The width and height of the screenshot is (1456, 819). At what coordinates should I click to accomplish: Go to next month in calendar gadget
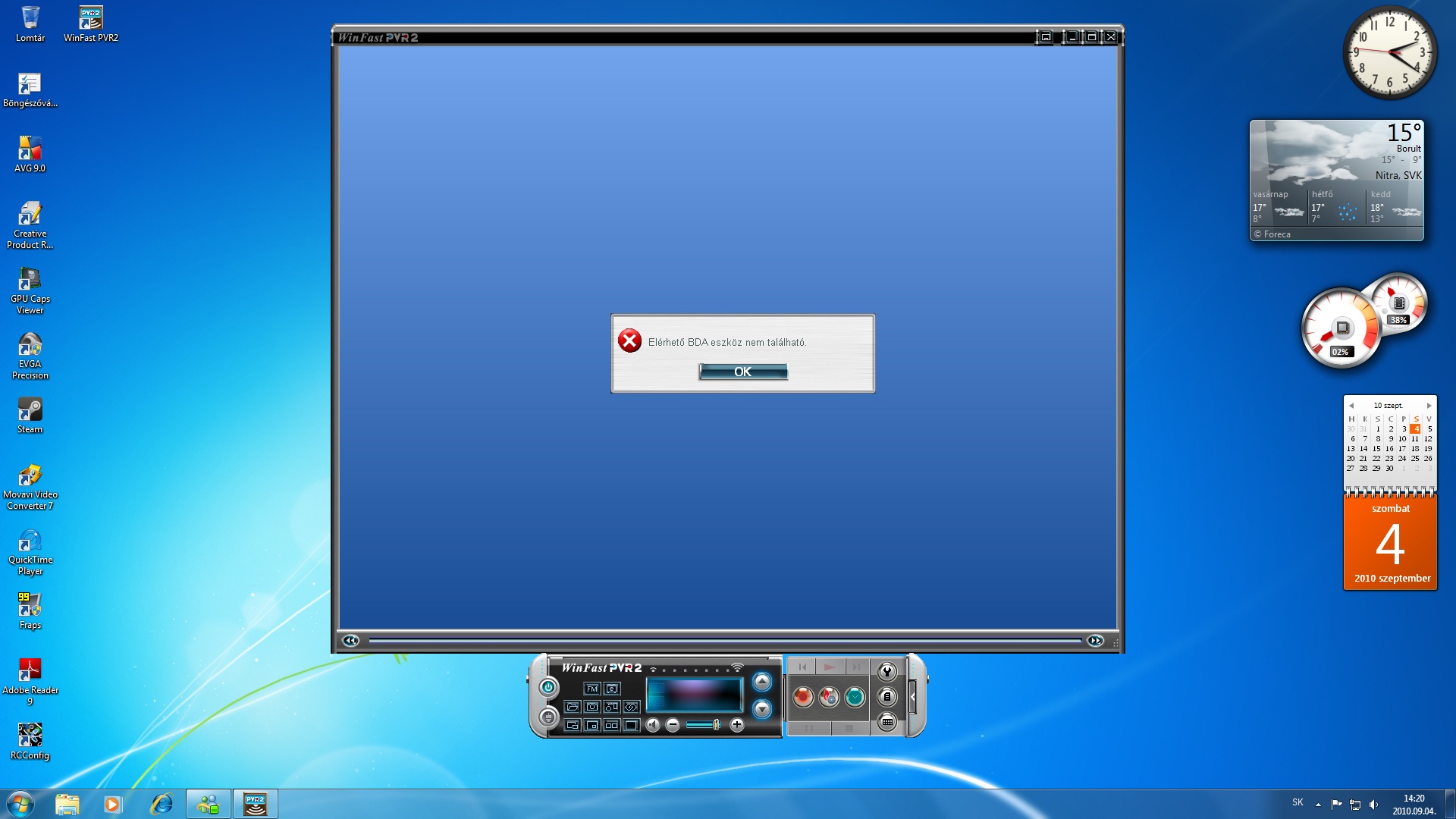coord(1429,406)
